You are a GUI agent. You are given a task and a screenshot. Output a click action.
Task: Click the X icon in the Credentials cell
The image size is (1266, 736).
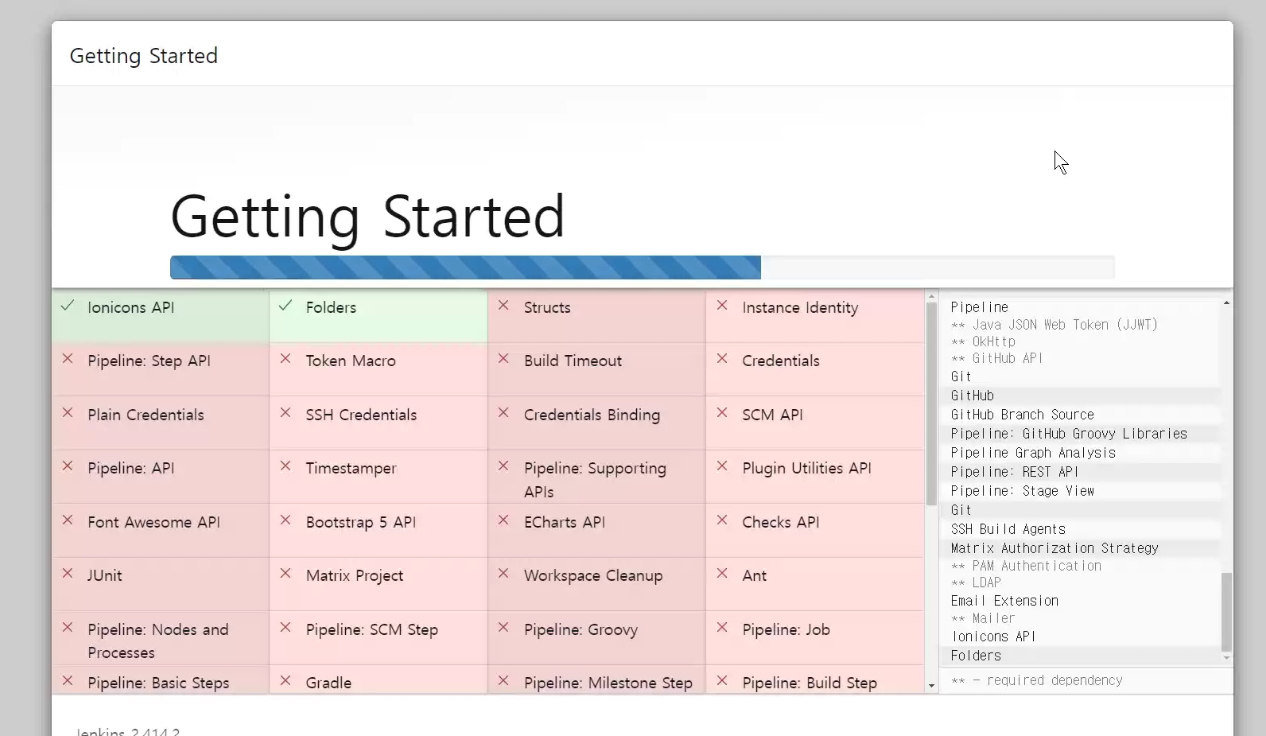[x=721, y=359]
